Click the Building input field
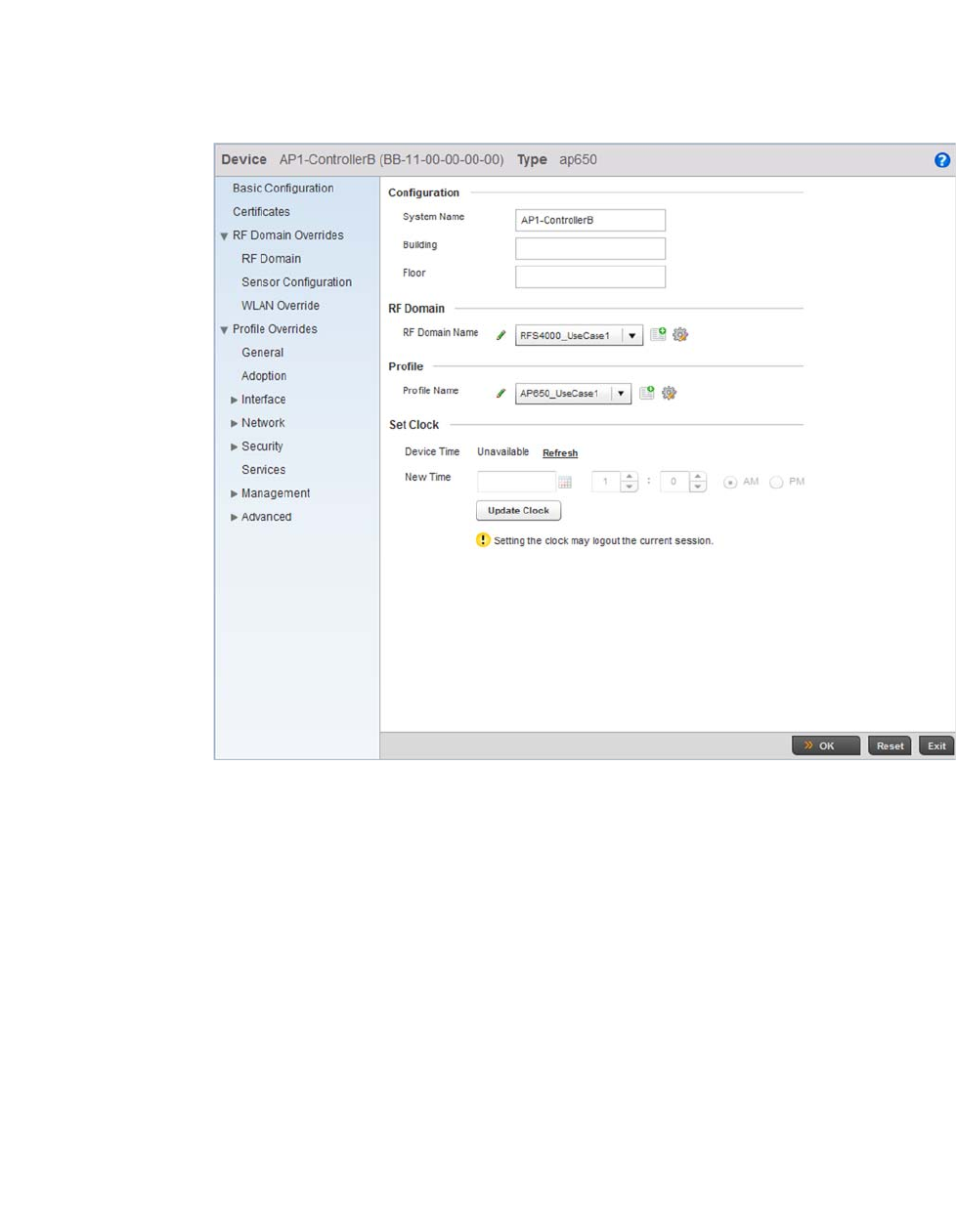 590,248
